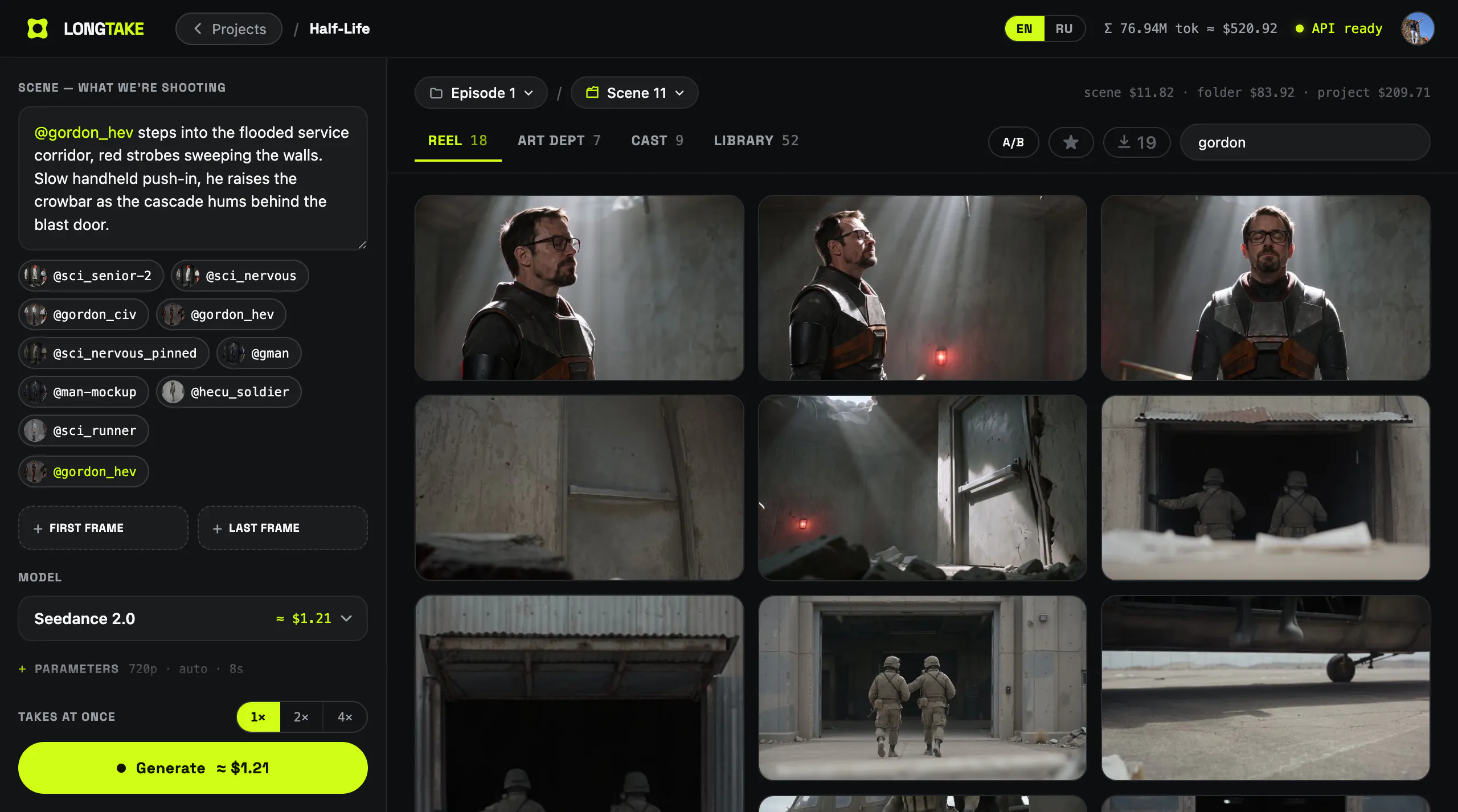Viewport: 1458px width, 812px height.
Task: Click the "API ready" status text
Action: coord(1347,28)
